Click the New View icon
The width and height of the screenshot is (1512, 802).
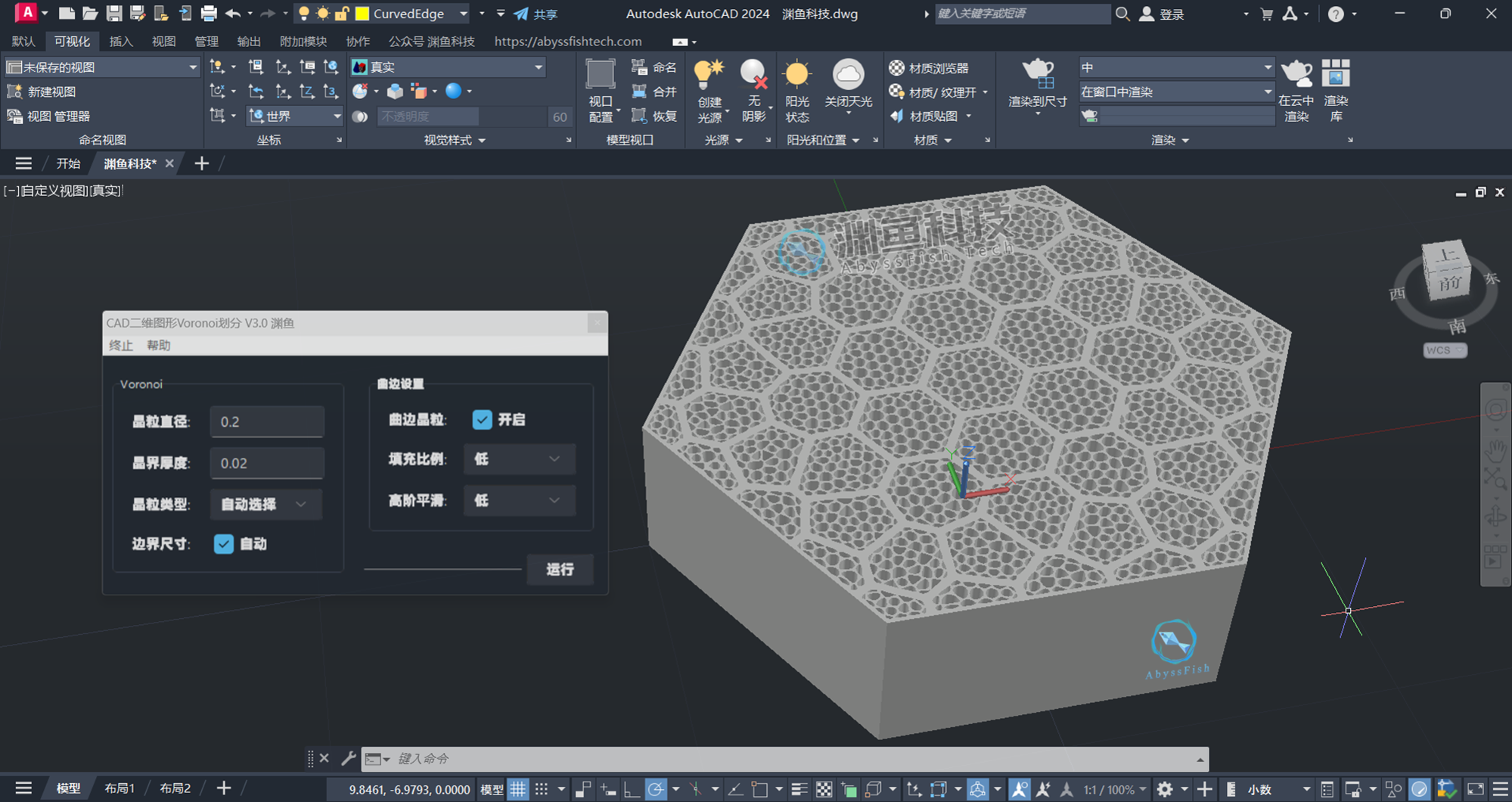point(14,92)
